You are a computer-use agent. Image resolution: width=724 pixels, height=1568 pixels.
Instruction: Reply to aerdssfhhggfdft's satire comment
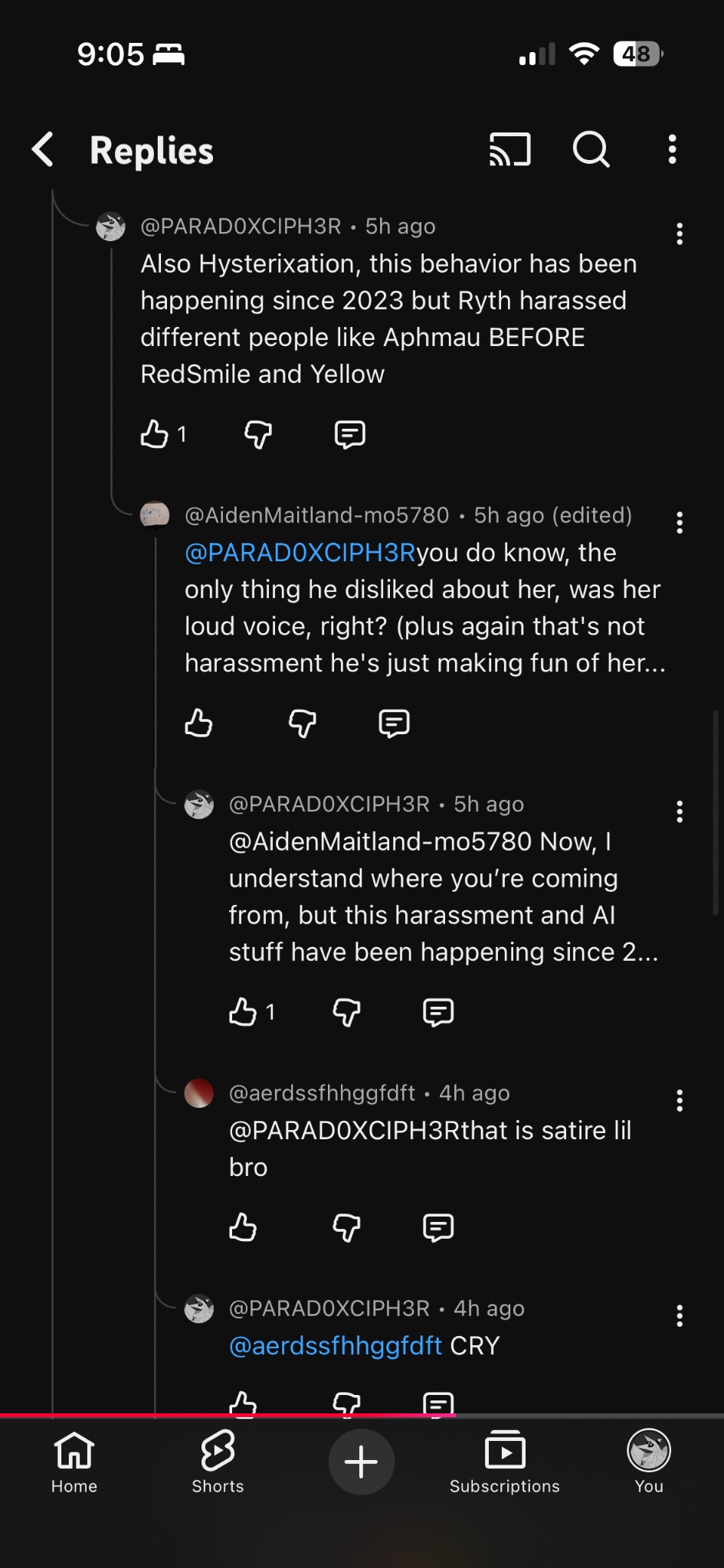pyautogui.click(x=438, y=1227)
